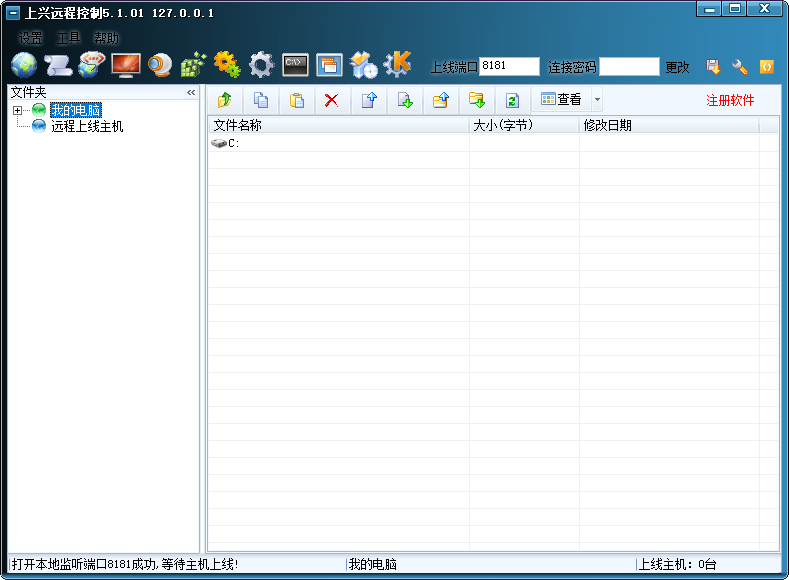Click the red 注册软件 link
The image size is (789, 580).
tap(730, 100)
